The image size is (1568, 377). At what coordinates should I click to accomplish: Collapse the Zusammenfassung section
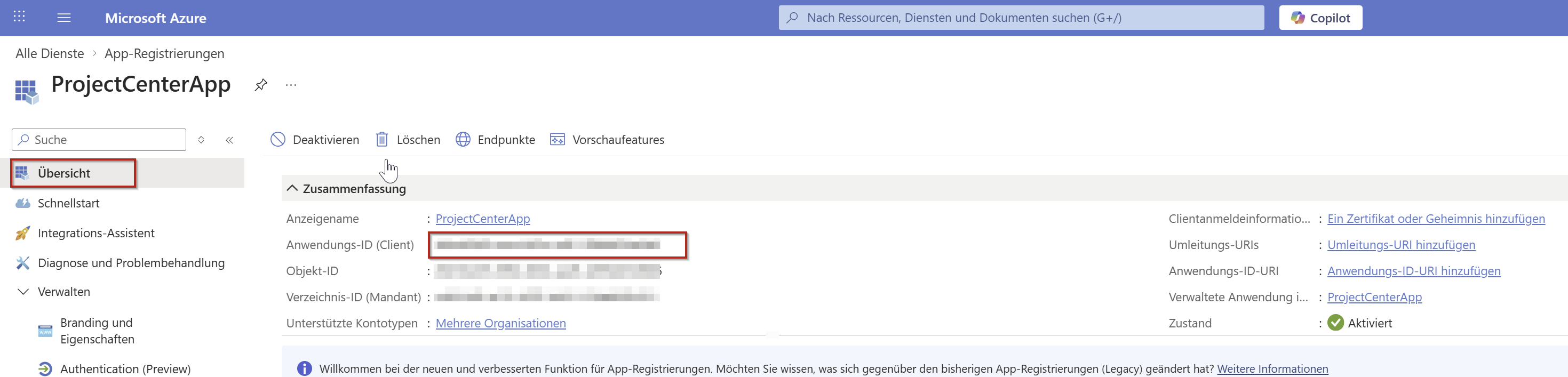(292, 189)
